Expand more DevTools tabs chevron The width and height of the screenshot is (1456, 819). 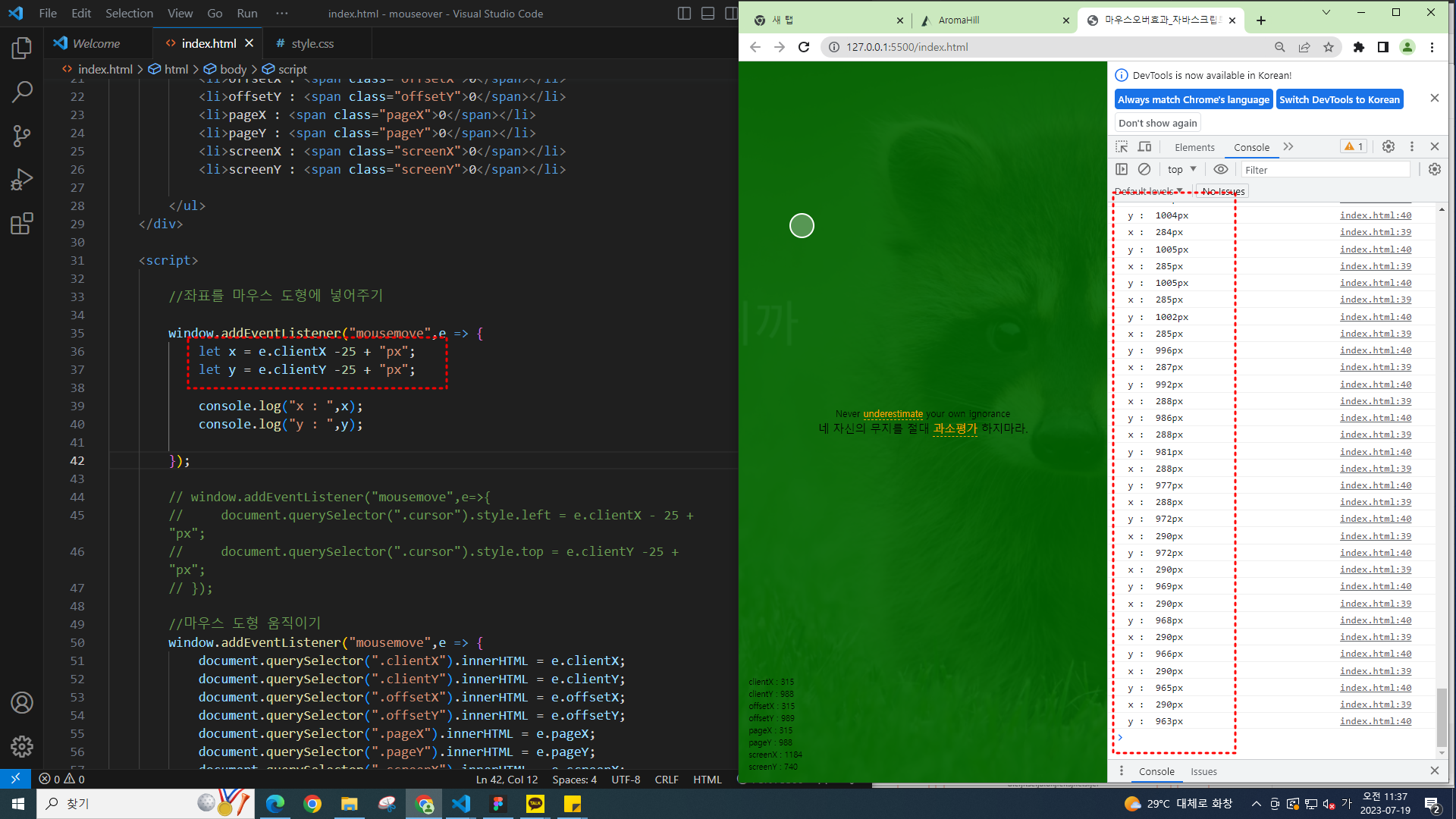click(x=1288, y=146)
